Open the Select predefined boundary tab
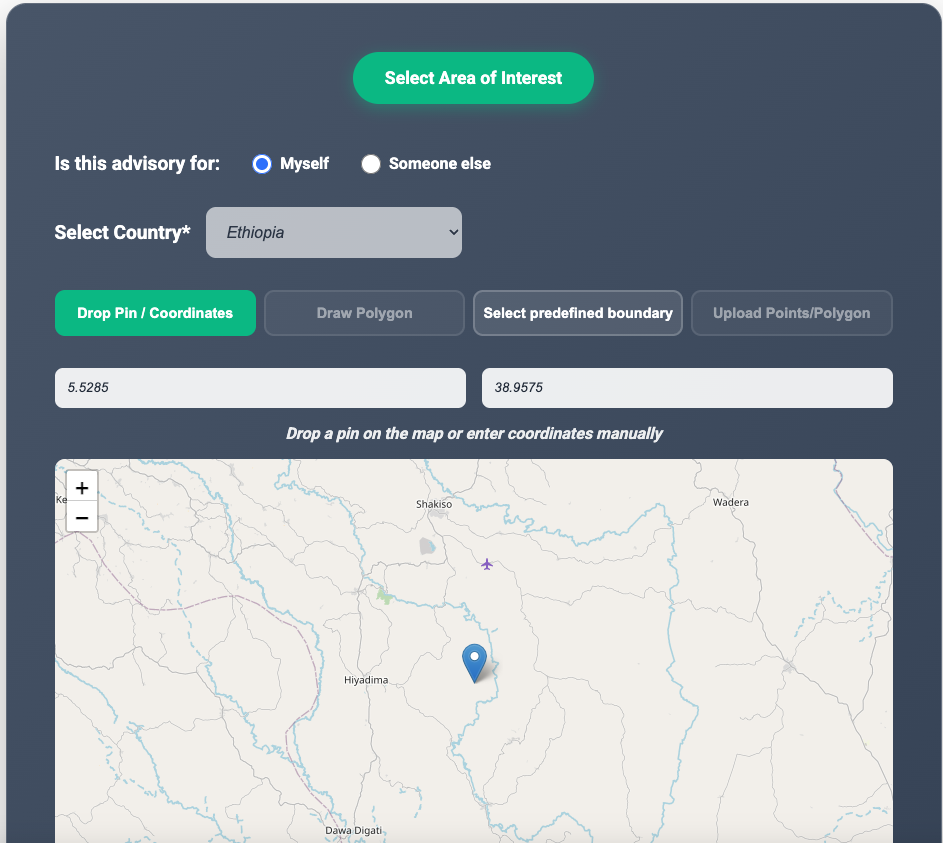The image size is (943, 843). [578, 313]
